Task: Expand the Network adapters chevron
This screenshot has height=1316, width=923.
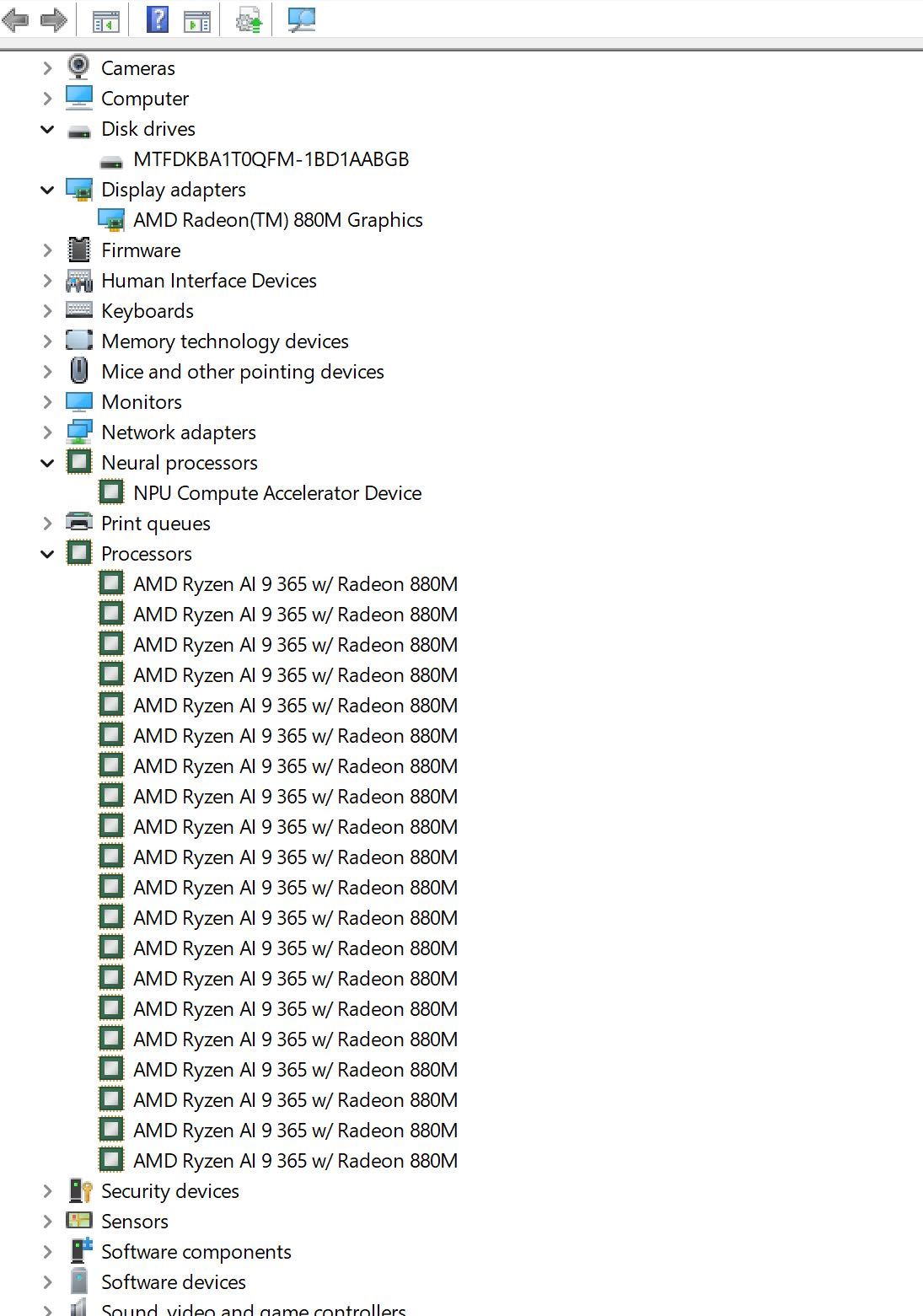Action: (x=47, y=432)
